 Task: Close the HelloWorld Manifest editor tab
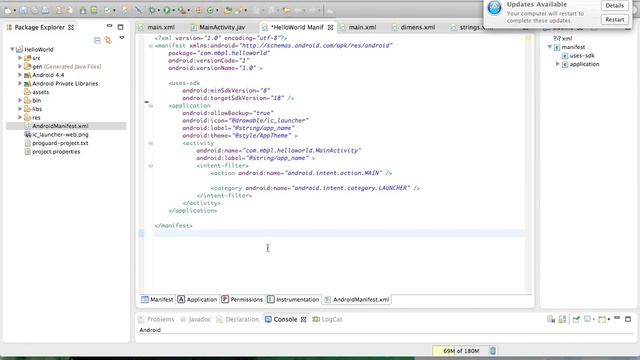[x=330, y=27]
